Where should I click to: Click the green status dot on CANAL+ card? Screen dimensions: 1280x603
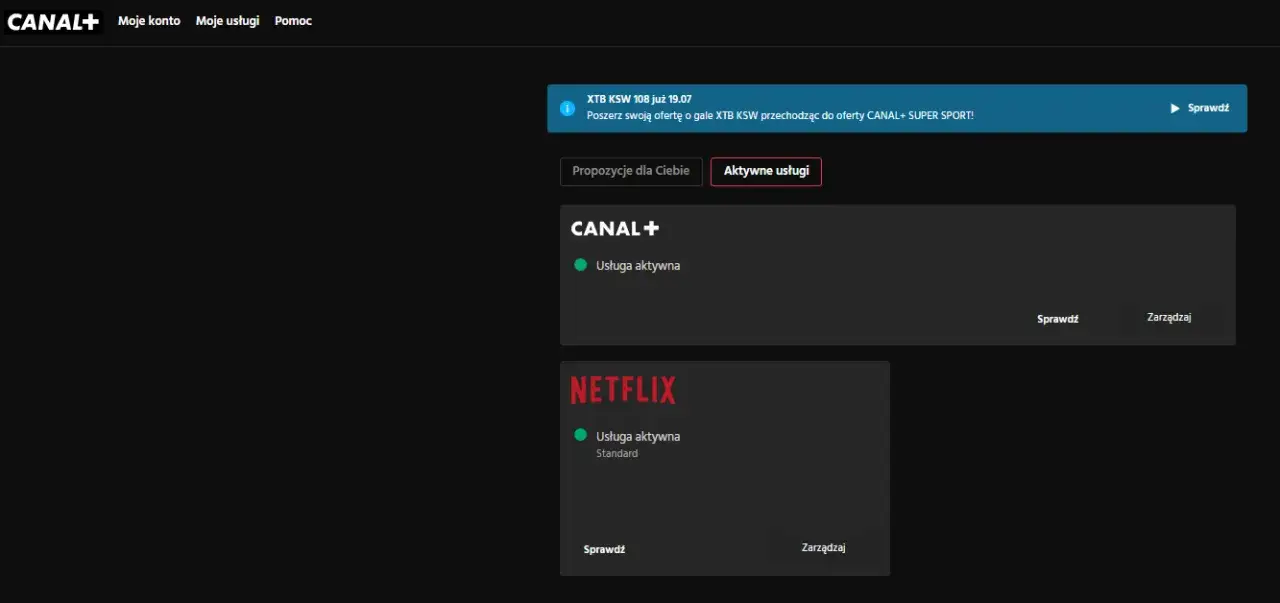580,264
